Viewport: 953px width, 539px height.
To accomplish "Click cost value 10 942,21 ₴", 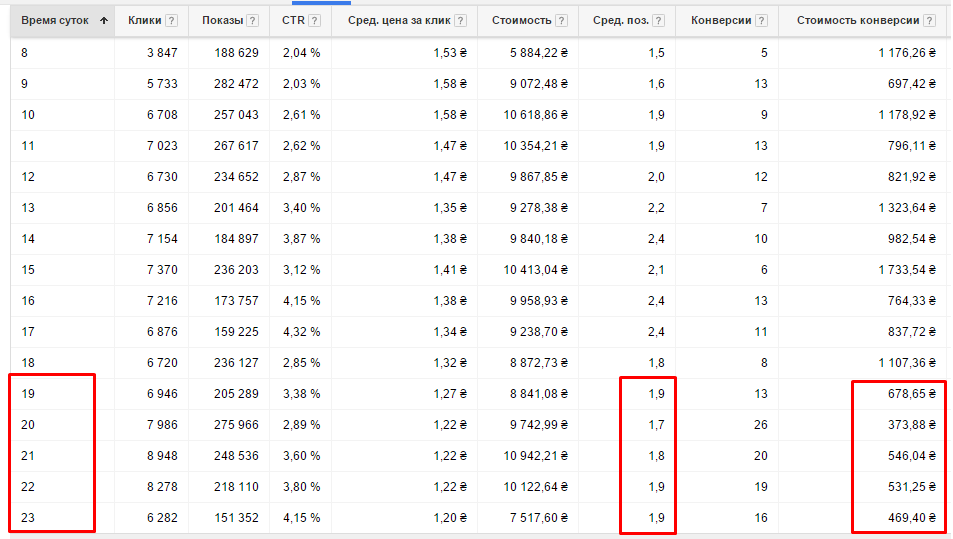I will 535,456.
